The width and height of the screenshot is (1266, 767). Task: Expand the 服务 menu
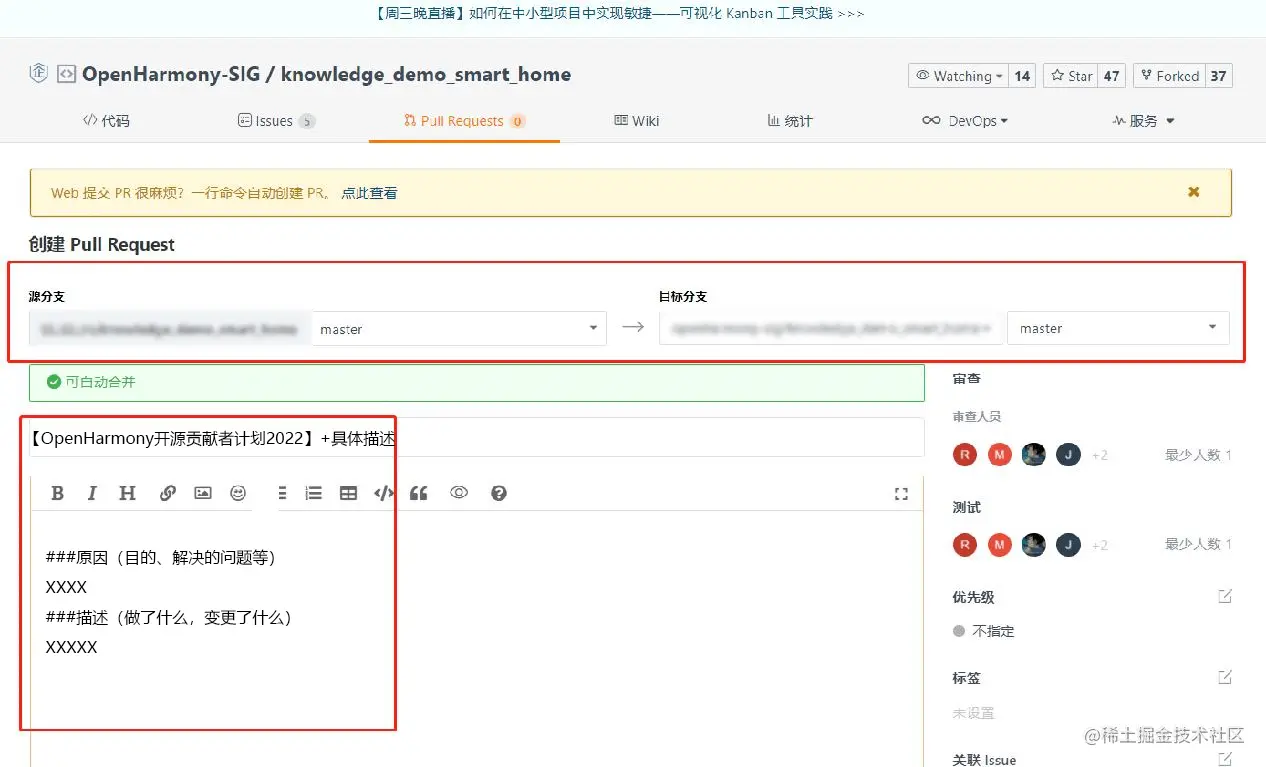[x=1143, y=121]
